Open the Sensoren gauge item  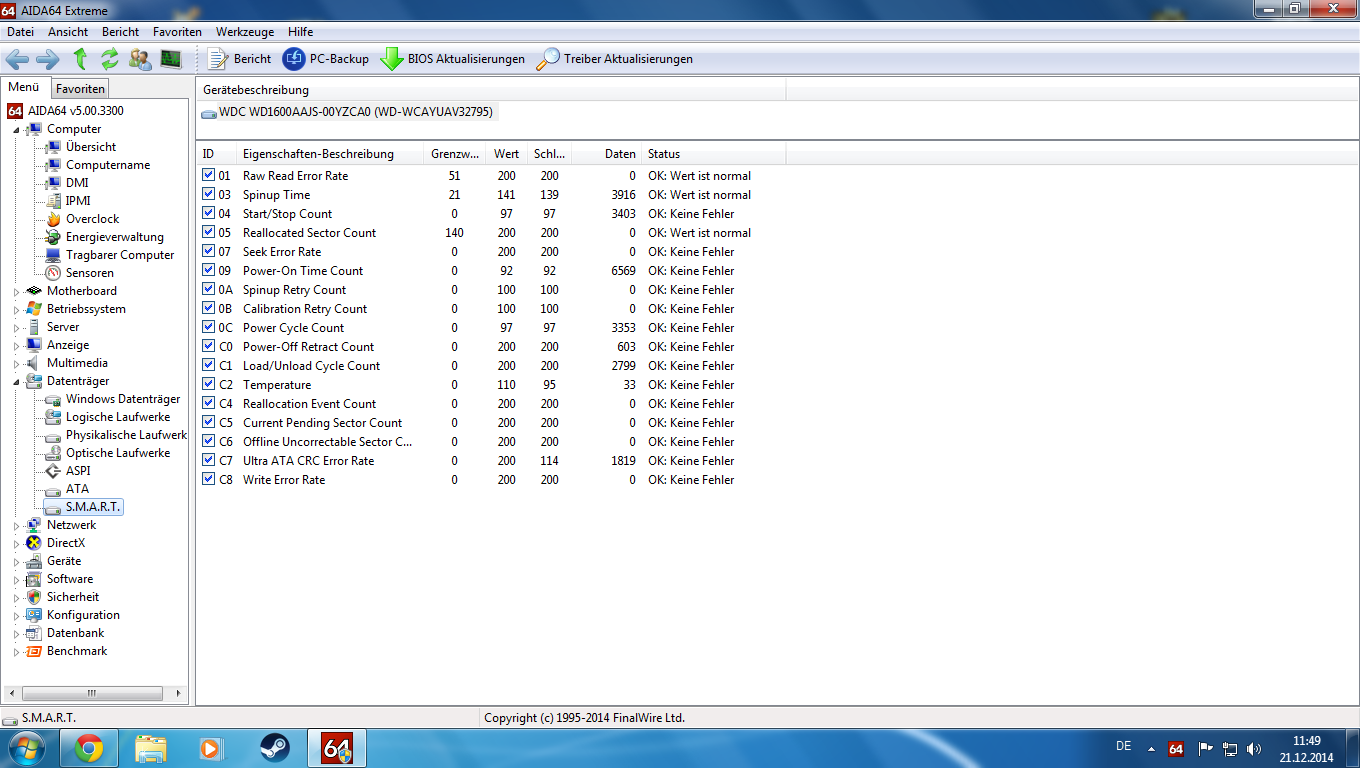pyautogui.click(x=89, y=273)
